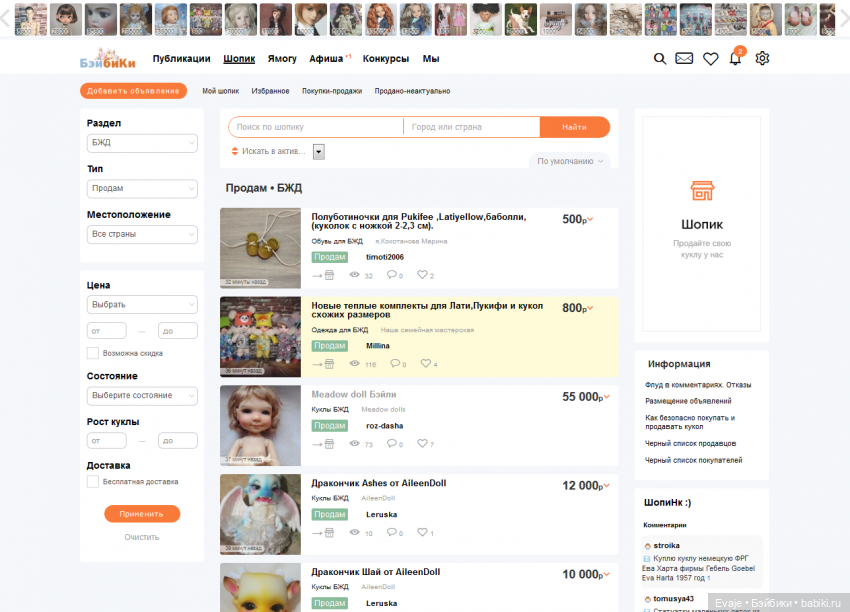Click the search magnifier icon in header

(x=660, y=59)
